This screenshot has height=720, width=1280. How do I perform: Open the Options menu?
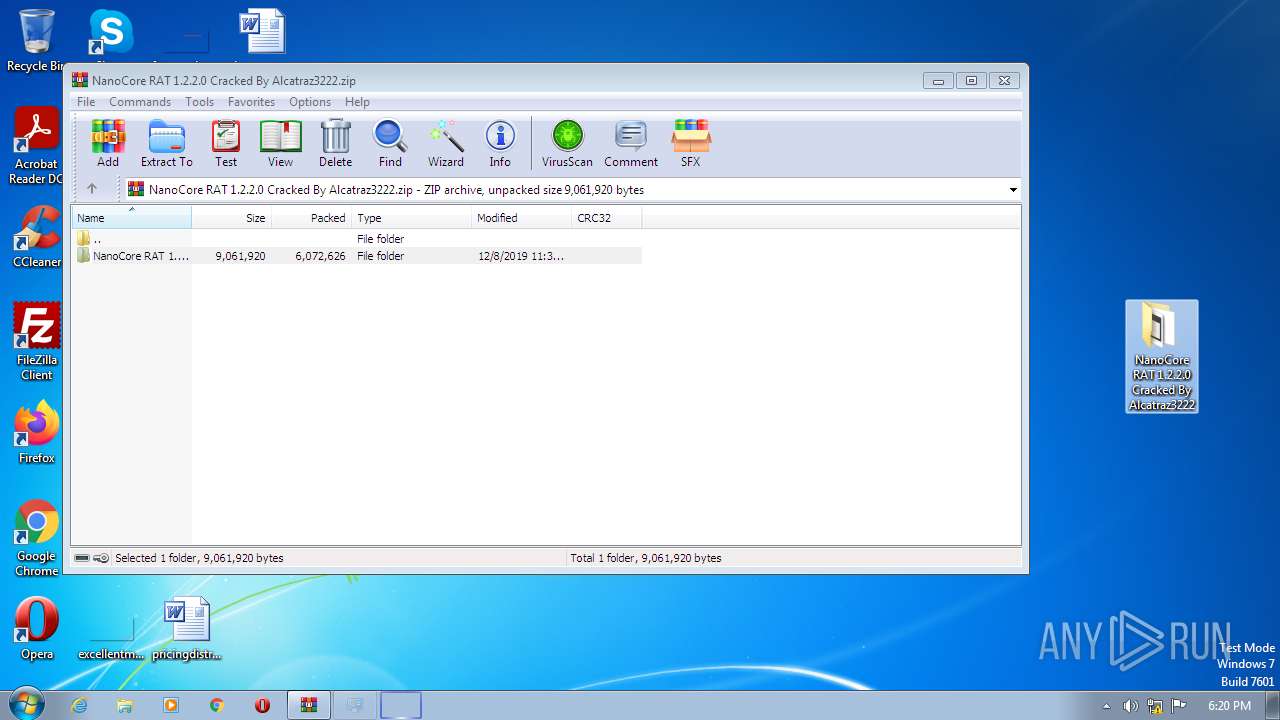[310, 102]
